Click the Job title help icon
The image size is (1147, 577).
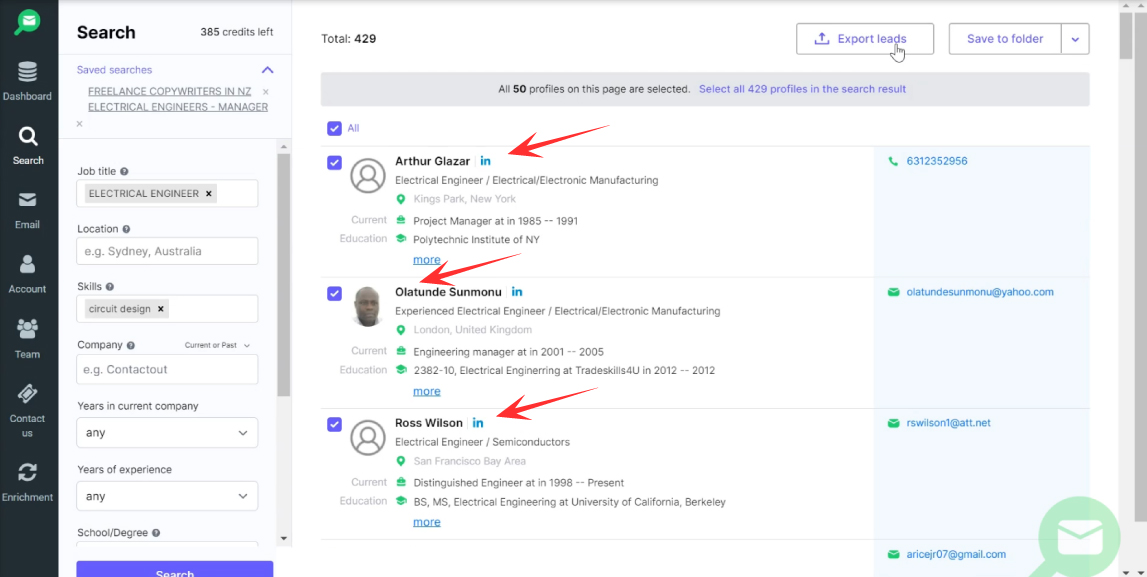[124, 171]
